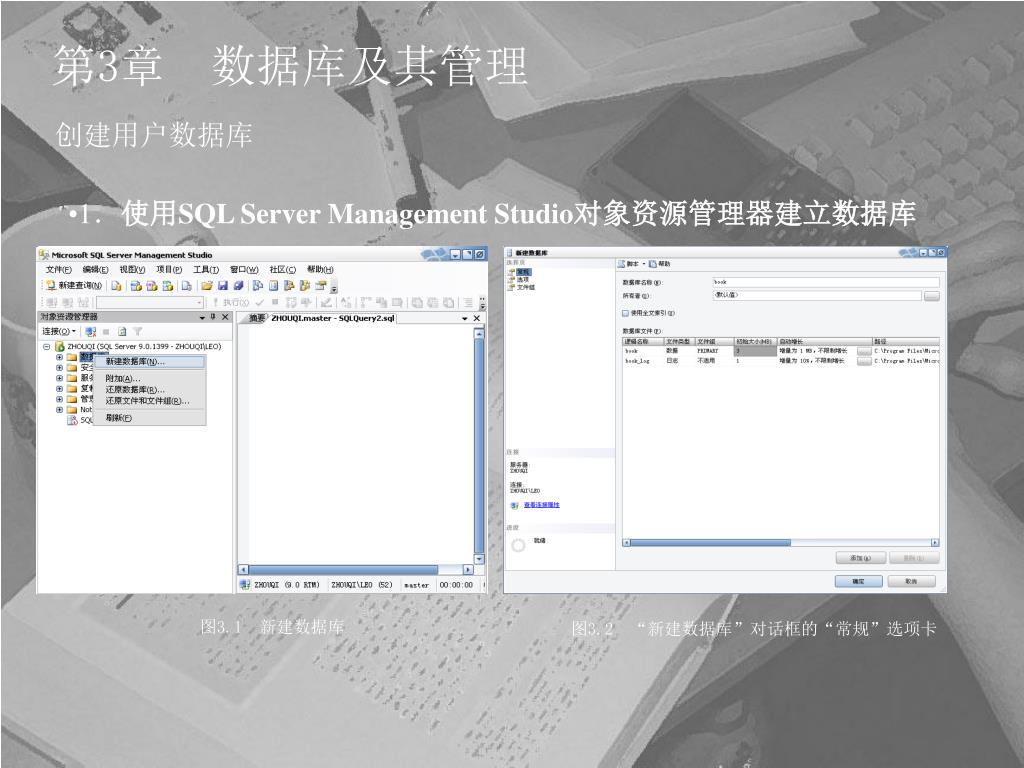Click the connection properties icon beside the link

[x=515, y=505]
